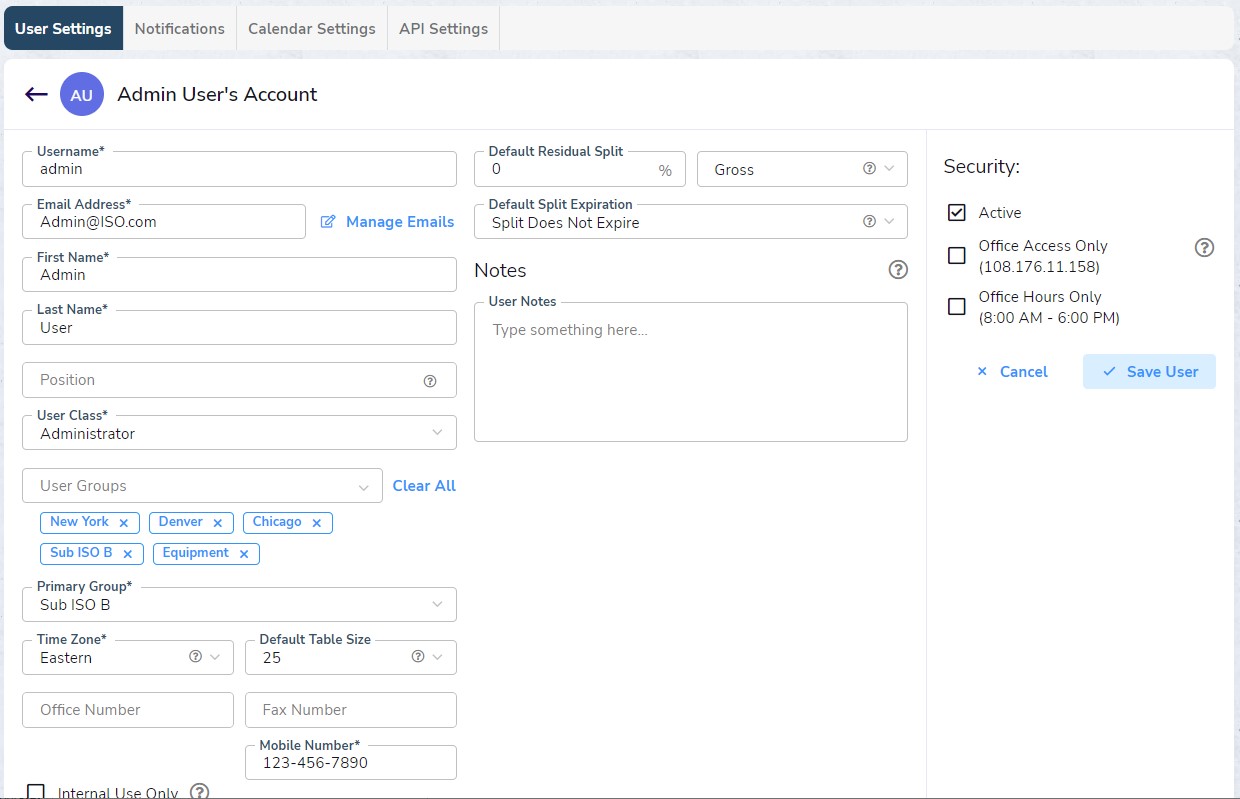The height and width of the screenshot is (799, 1240).
Task: Click the Security heading text
Action: pyautogui.click(x=982, y=167)
